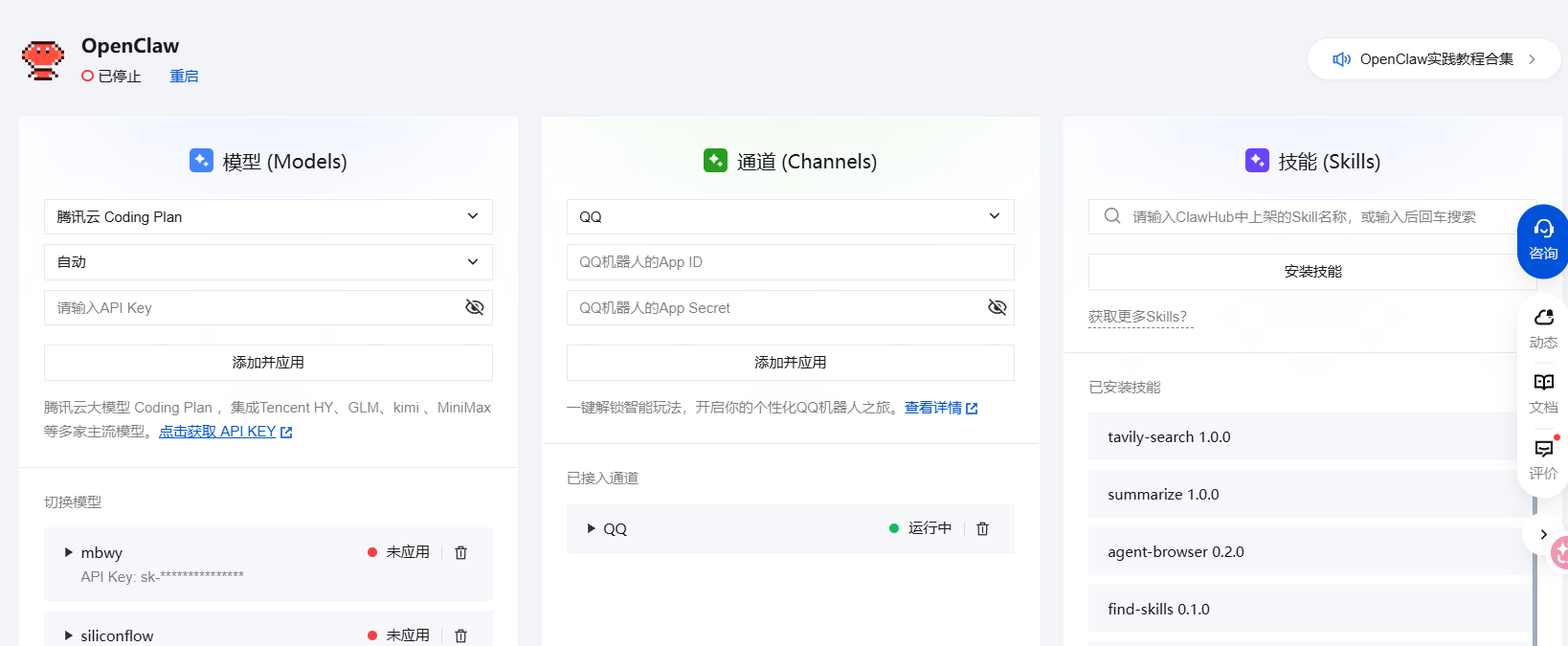Open the 动态 updates sidebar icon
1568x646 pixels.
tap(1543, 329)
